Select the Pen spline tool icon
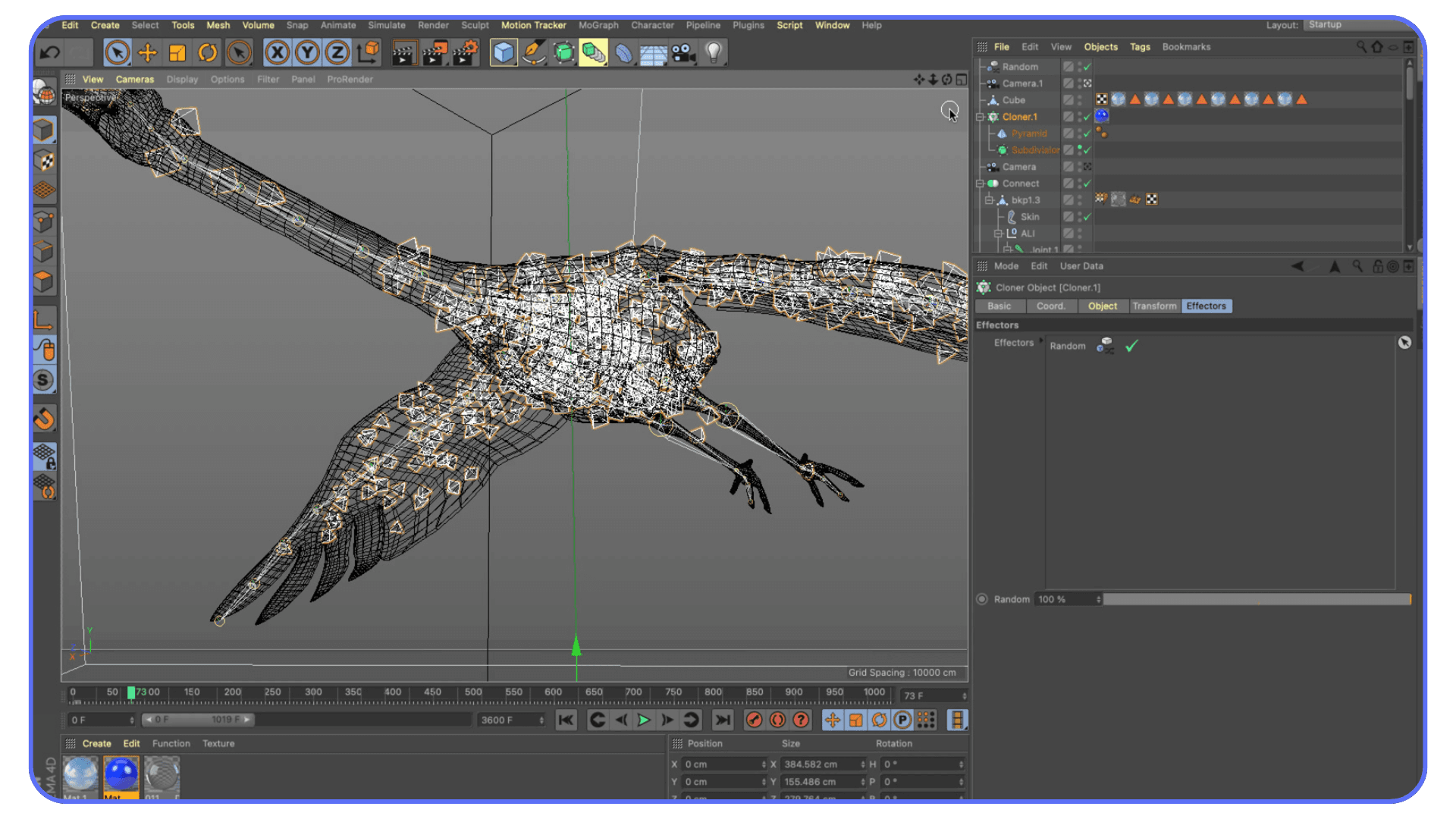Screen dimensions: 1456x819 (x=533, y=52)
